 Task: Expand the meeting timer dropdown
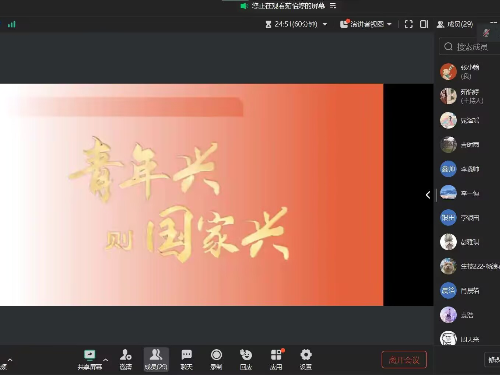point(325,24)
